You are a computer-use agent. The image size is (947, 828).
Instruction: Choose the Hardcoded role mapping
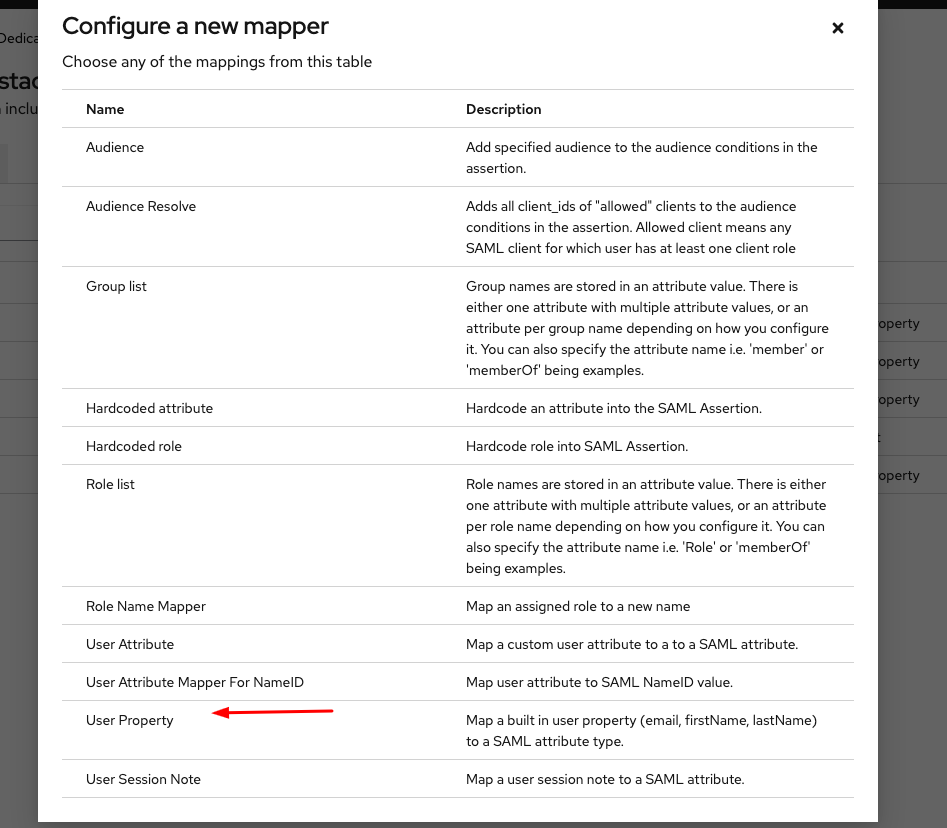click(134, 447)
